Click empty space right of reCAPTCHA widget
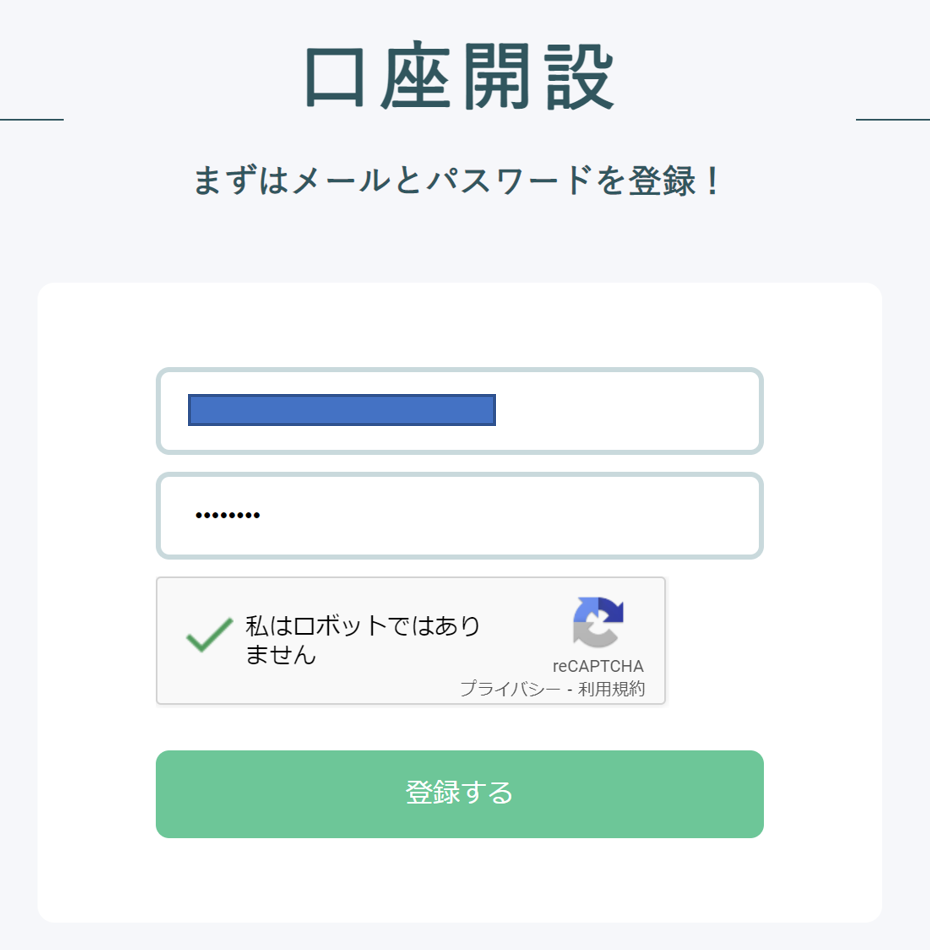 715,641
